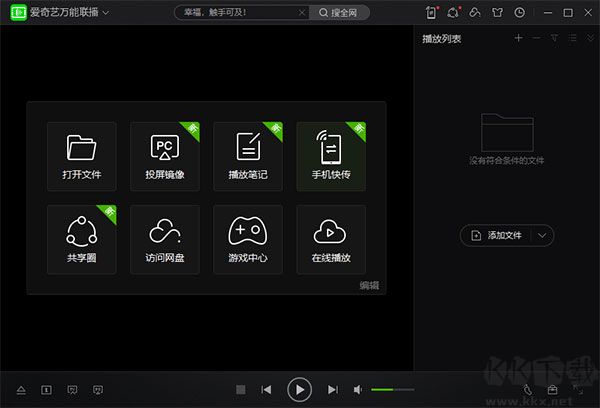Image resolution: width=600 pixels, height=408 pixels.
Task: Stop playback
Action: (241, 390)
